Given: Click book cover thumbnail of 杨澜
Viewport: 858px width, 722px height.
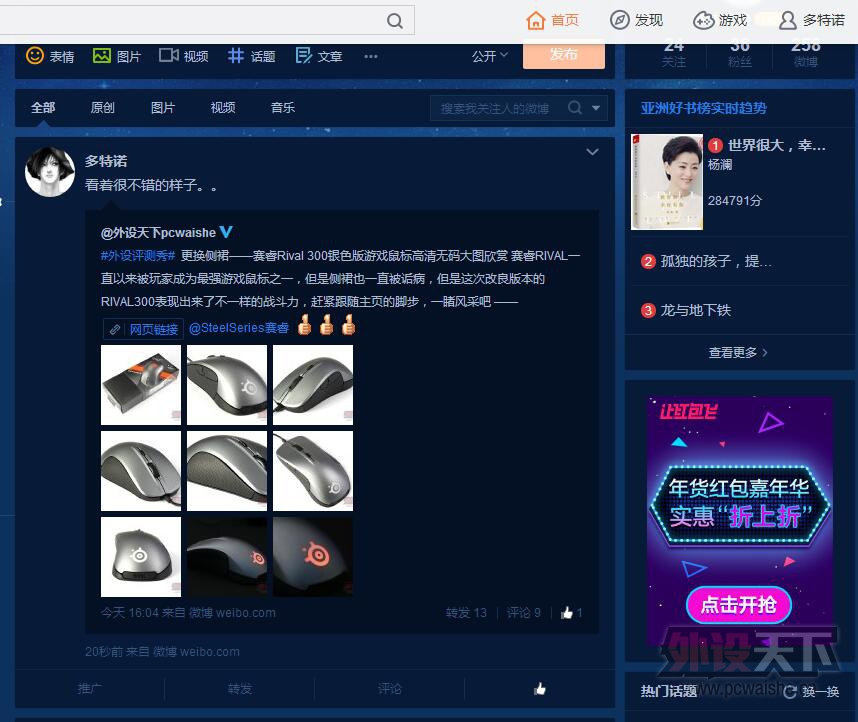Looking at the screenshot, I should pos(667,182).
